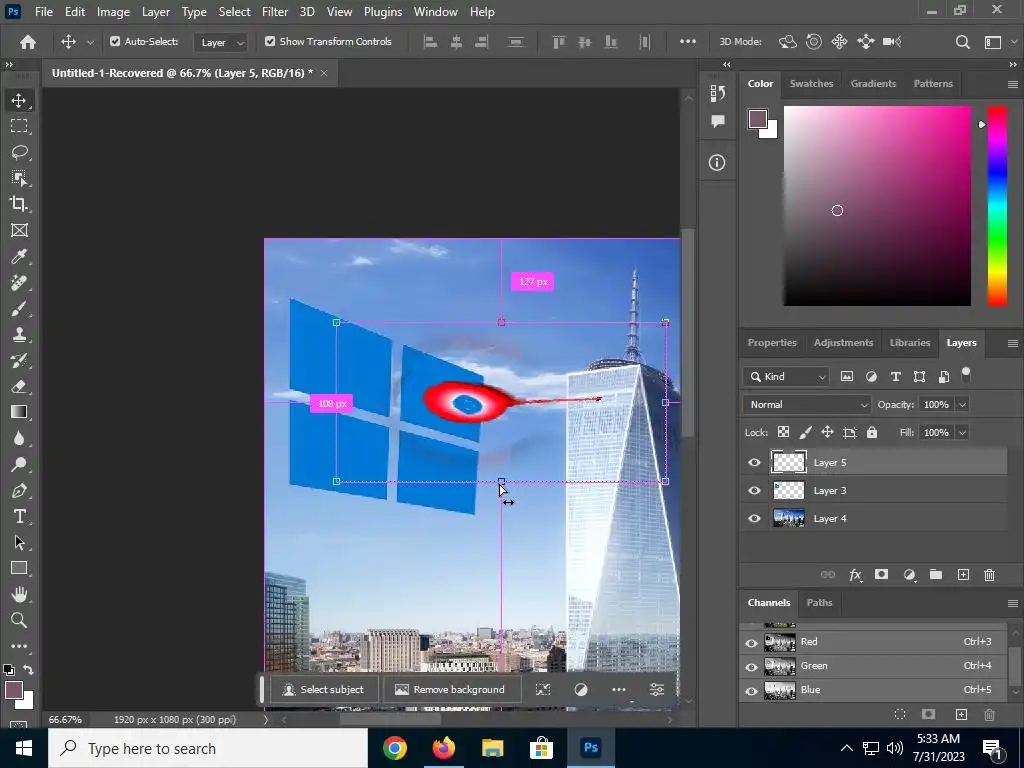Open the Opacity percentage dropdown arrow
This screenshot has height=768, width=1024.
pos(962,405)
